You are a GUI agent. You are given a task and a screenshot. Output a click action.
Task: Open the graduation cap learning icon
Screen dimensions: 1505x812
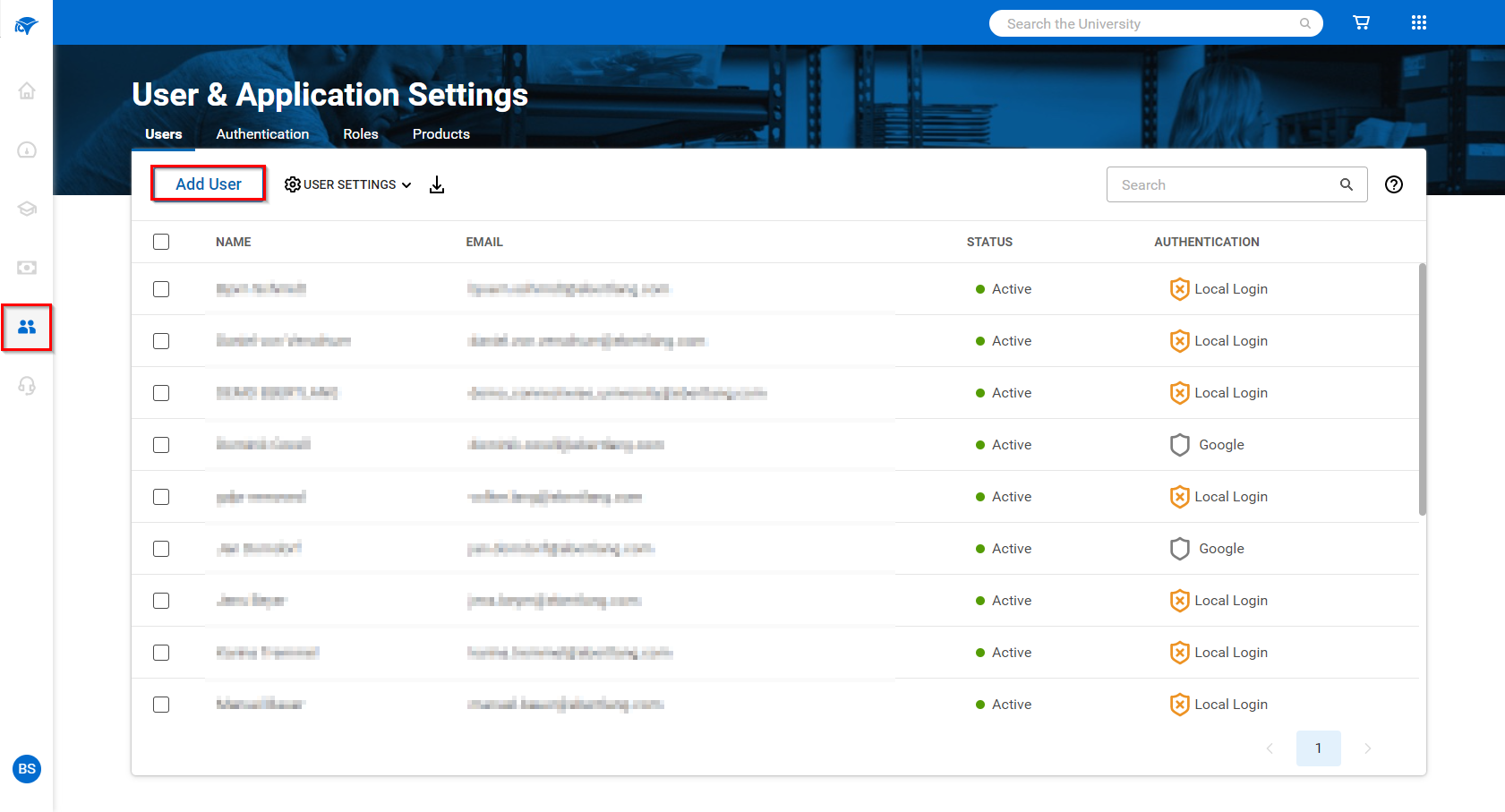pyautogui.click(x=27, y=209)
